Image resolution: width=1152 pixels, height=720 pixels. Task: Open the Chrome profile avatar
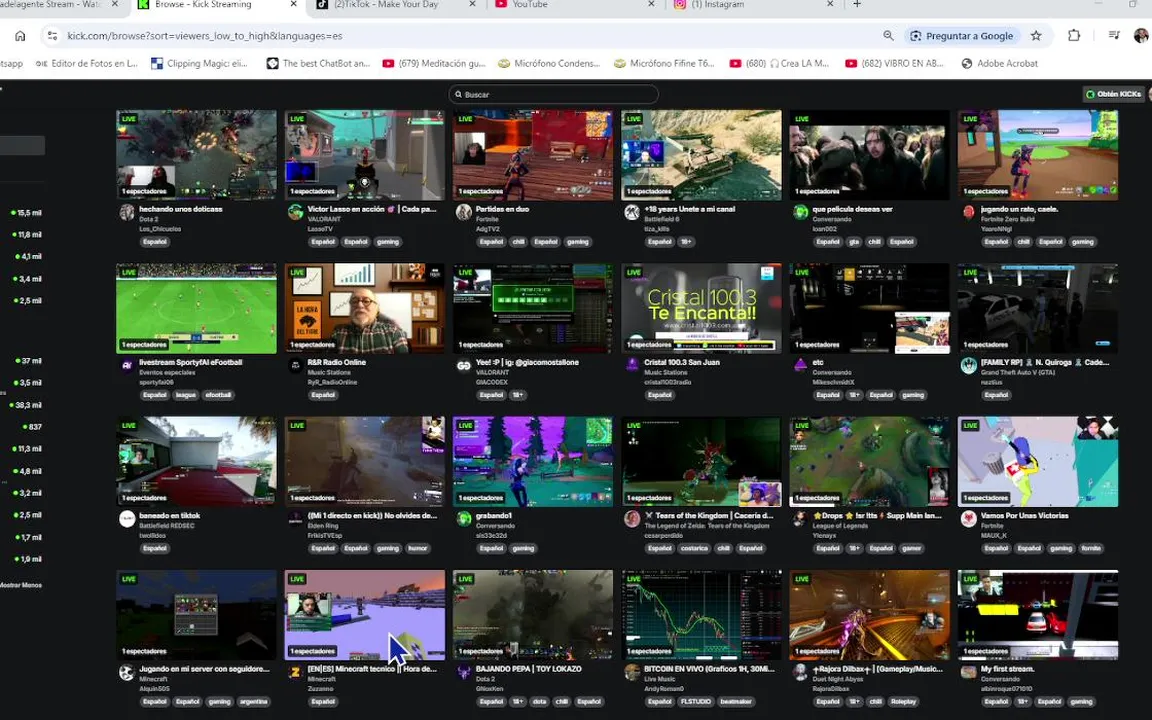1141,35
